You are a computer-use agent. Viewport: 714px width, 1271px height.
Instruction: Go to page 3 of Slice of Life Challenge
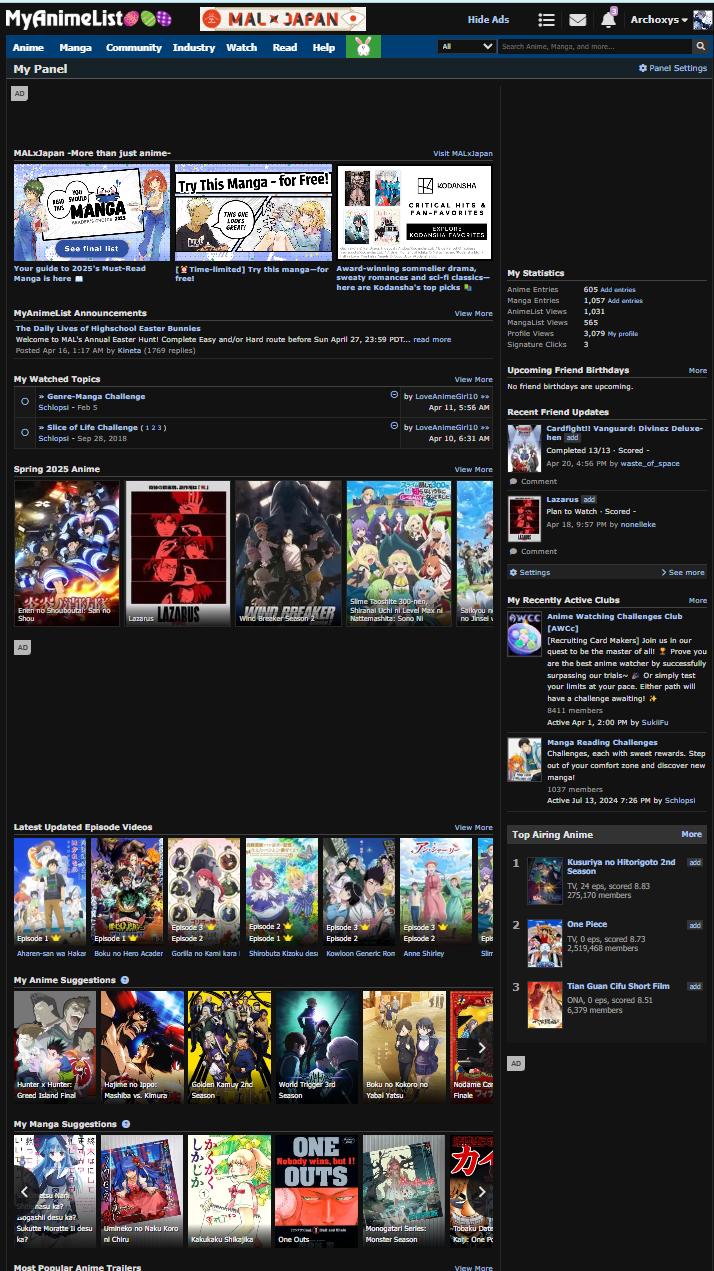[x=160, y=428]
